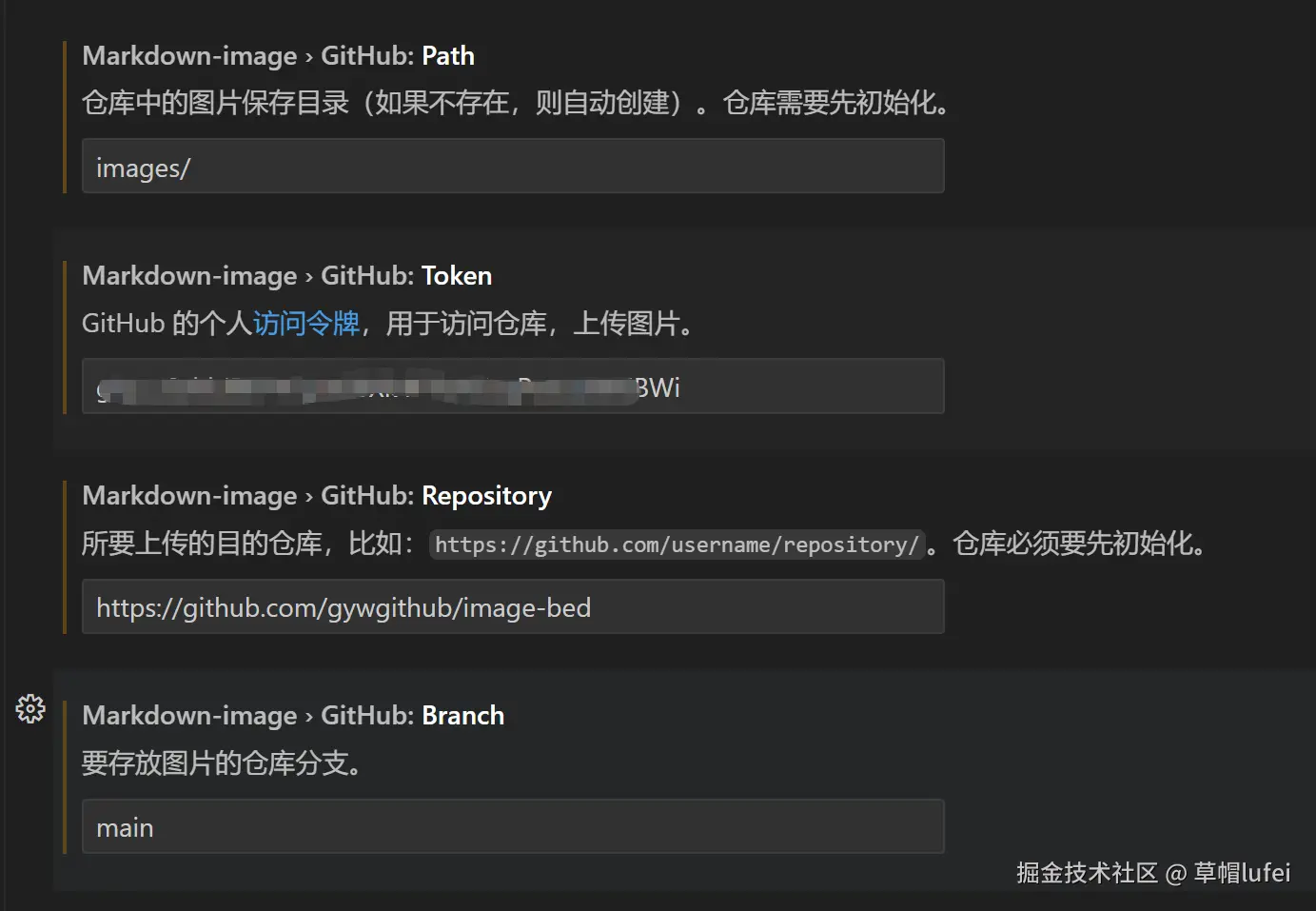Click the description 要存放图片的仓库分支。
Image resolution: width=1316 pixels, height=911 pixels.
pos(222,763)
